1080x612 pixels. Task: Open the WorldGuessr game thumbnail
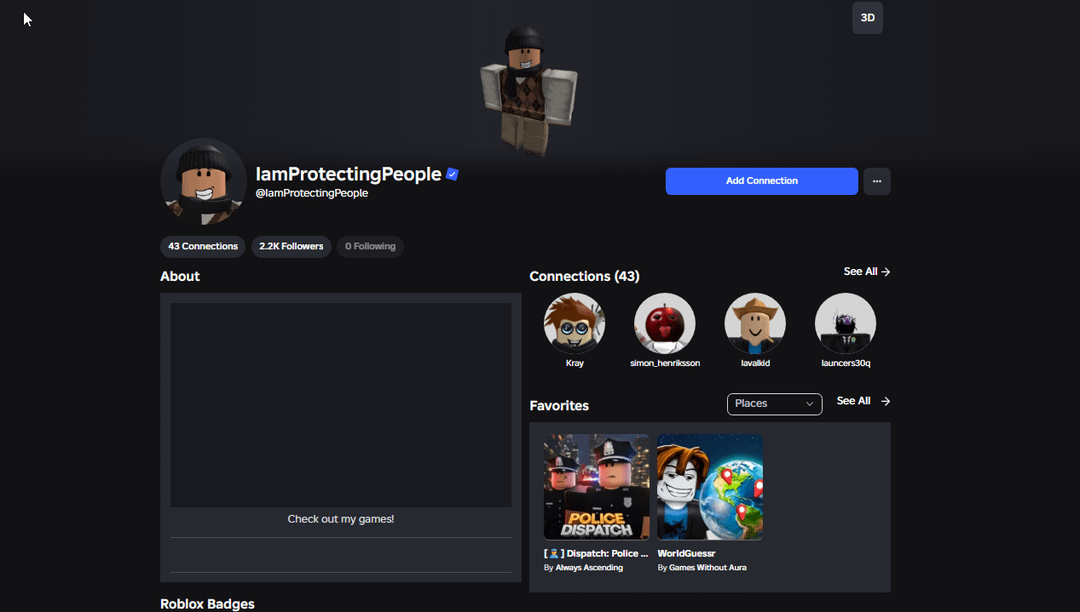pos(710,487)
